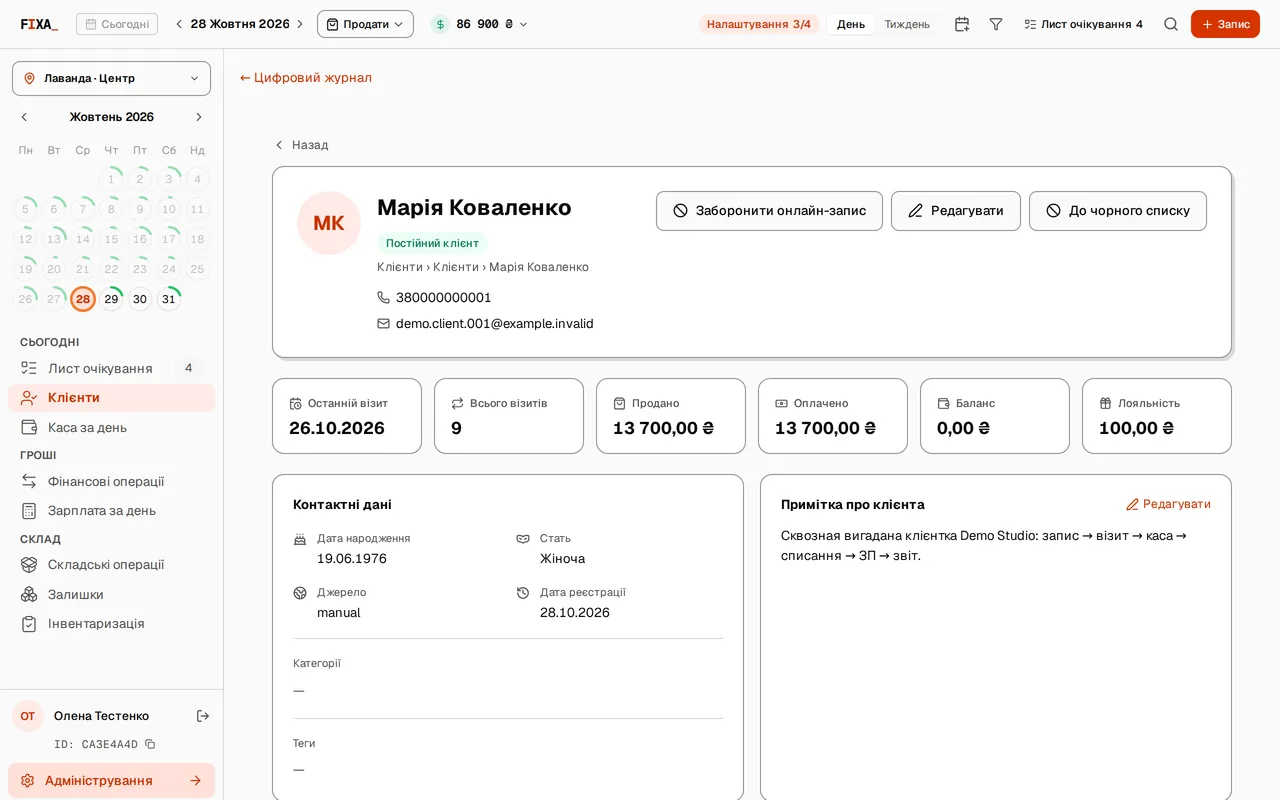Viewport: 1280px width, 800px height.
Task: Click the ОТ user avatar
Action: (28, 716)
